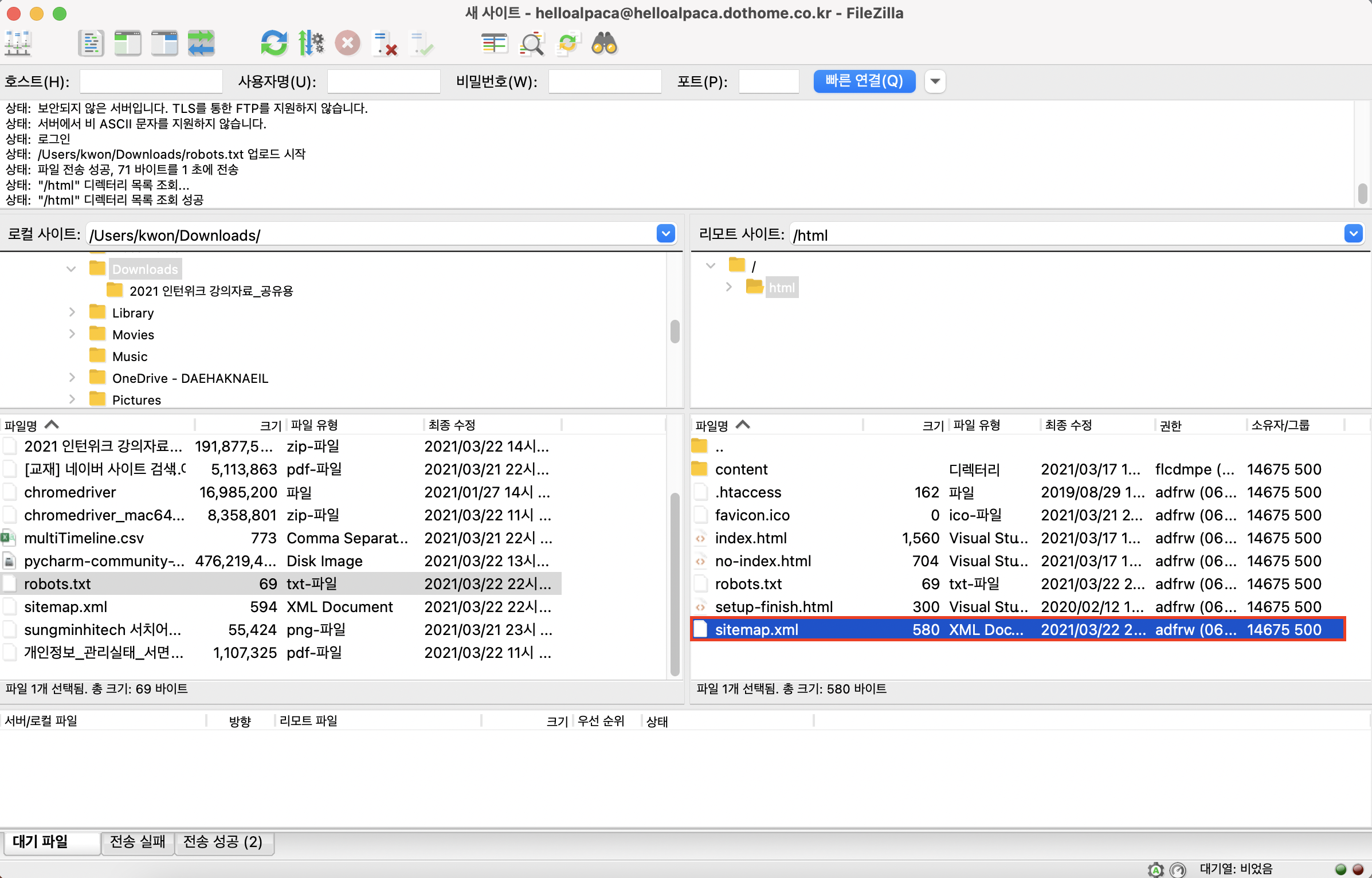Switch to 전송 성공 (2) tab
1372x878 pixels.
tap(223, 842)
